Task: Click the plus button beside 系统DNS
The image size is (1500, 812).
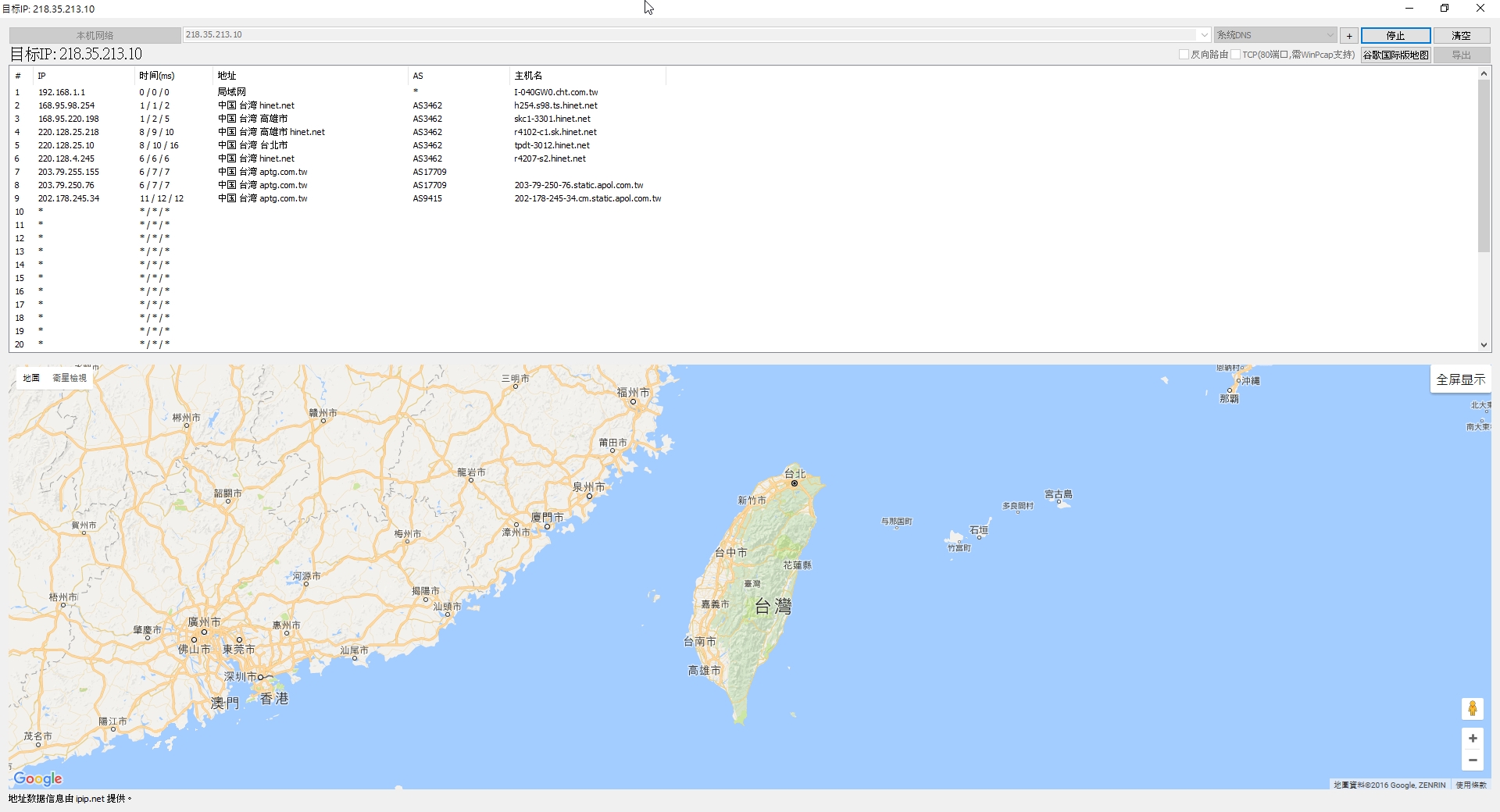Action: click(x=1348, y=36)
